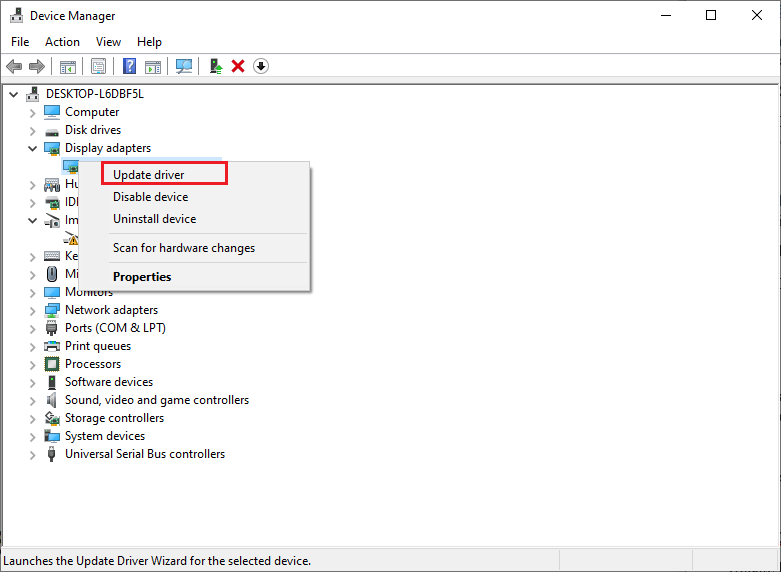Click the Disable device down-arrow icon
Screen dimensions: 781x572
point(261,66)
